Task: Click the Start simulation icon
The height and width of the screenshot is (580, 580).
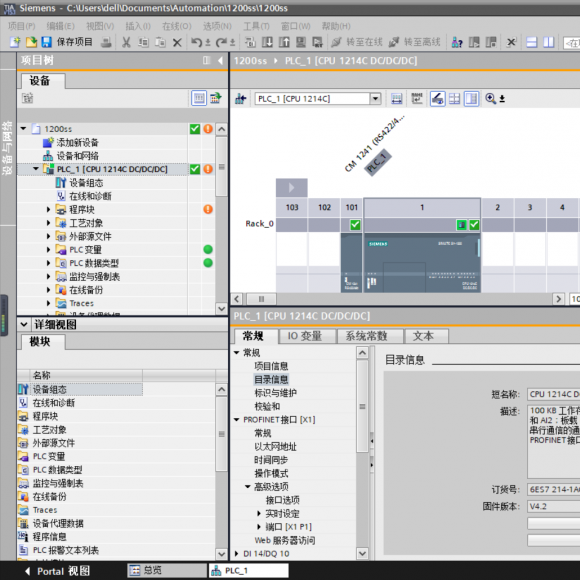Action: tap(301, 42)
